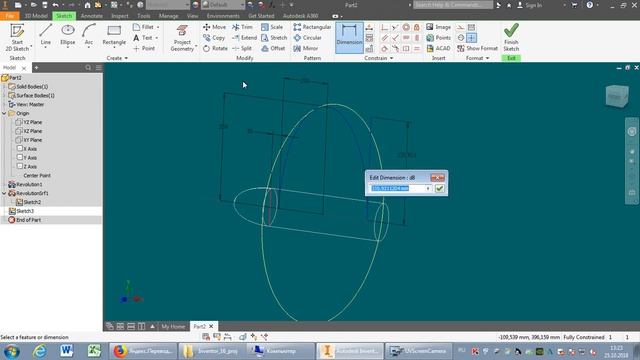The image size is (640, 360).
Task: Click Sign In in title bar
Action: [x=529, y=5]
